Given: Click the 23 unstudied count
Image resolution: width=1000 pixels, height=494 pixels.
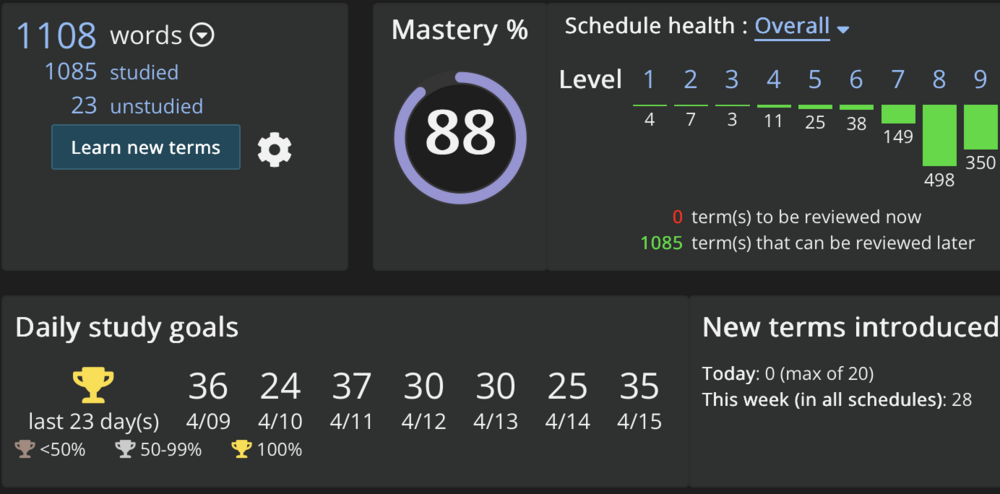Looking at the screenshot, I should pos(84,106).
